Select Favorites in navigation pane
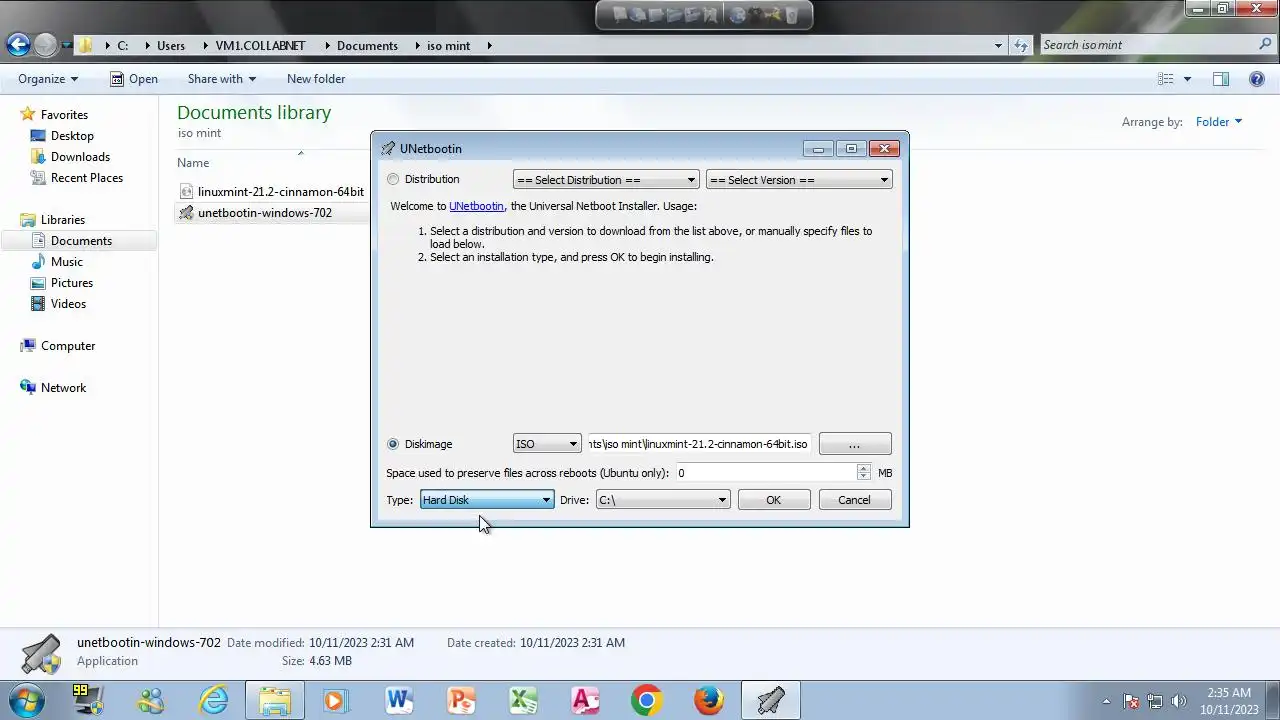The image size is (1280, 720). [64, 115]
